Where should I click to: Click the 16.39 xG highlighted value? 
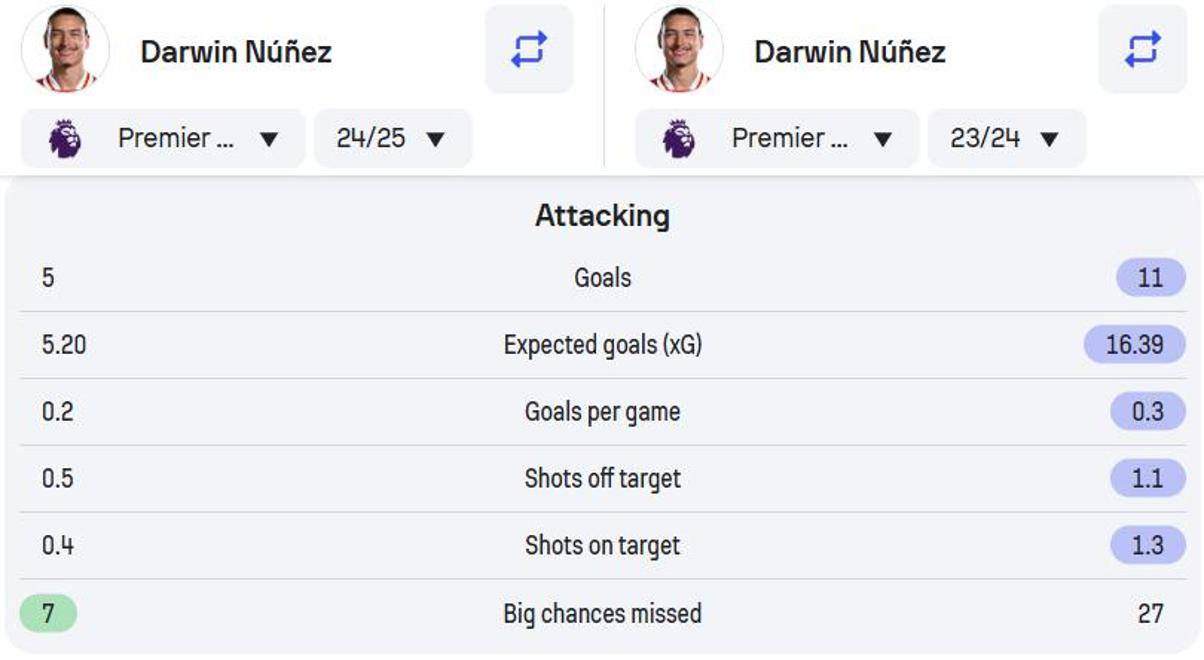click(1135, 344)
